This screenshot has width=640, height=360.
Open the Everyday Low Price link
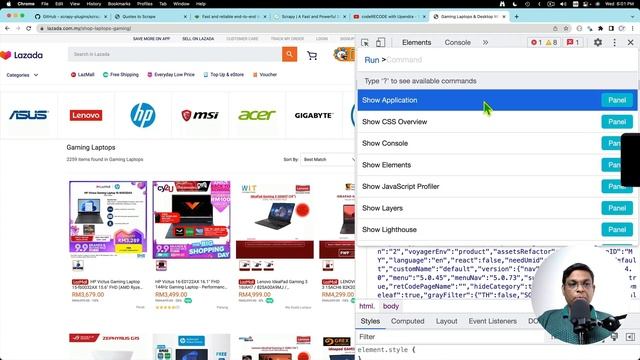pyautogui.click(x=171, y=75)
